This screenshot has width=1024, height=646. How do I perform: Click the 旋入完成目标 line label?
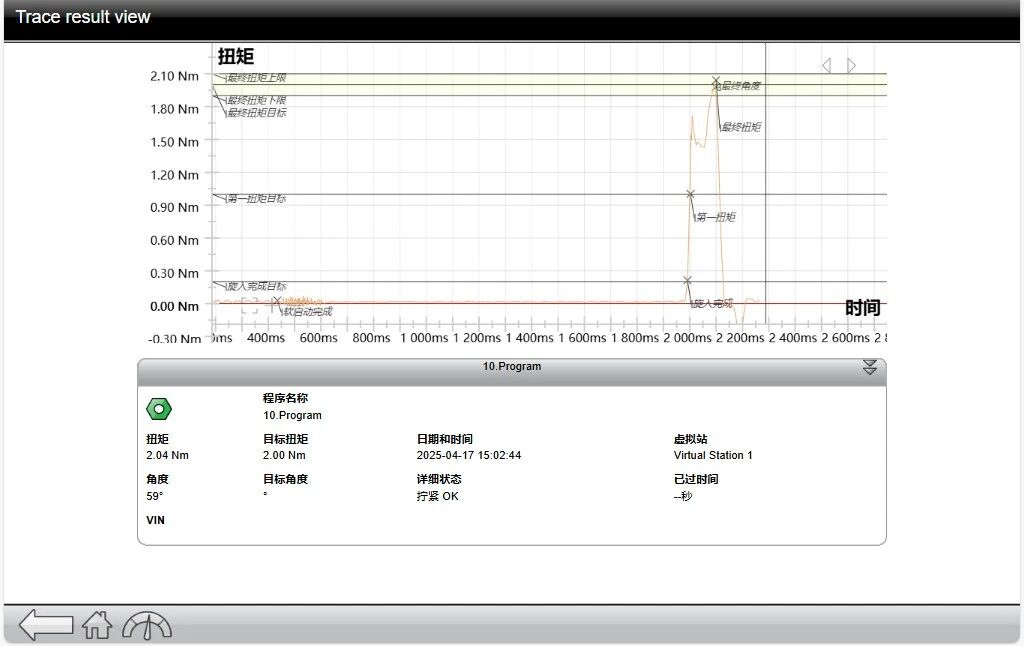pyautogui.click(x=256, y=286)
